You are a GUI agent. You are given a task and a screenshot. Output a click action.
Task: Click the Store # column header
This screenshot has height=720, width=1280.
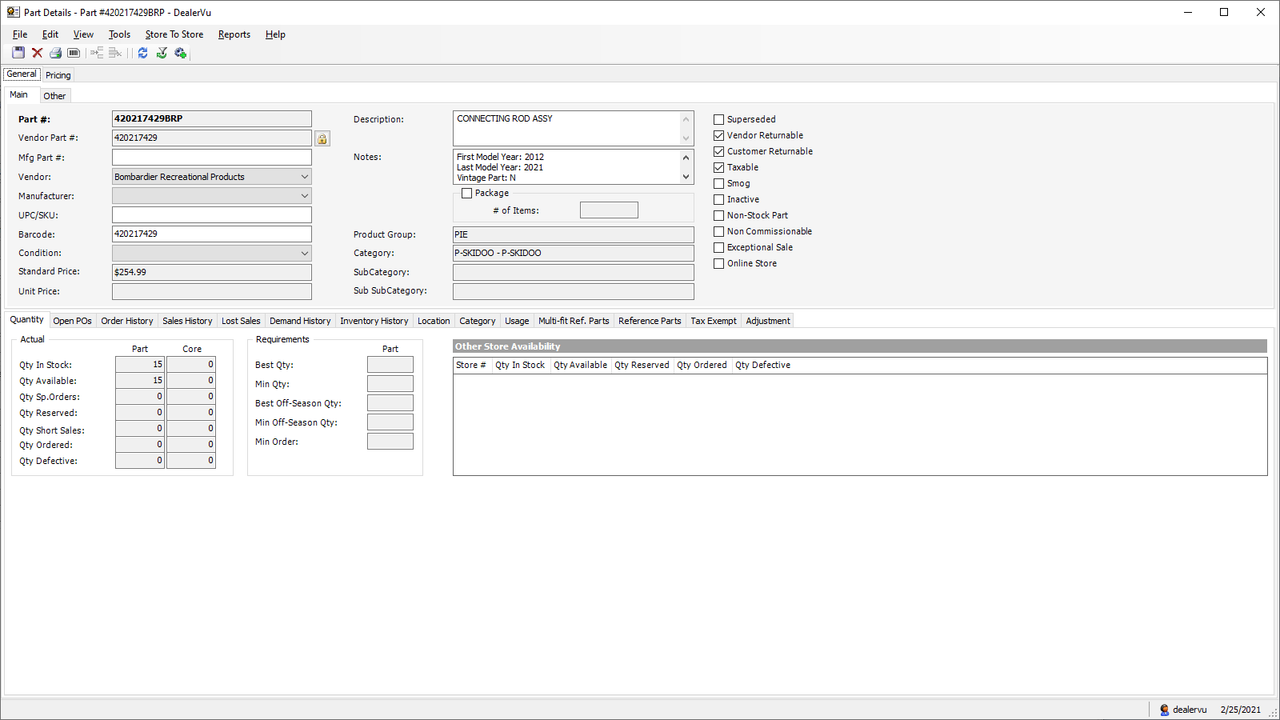pos(472,366)
